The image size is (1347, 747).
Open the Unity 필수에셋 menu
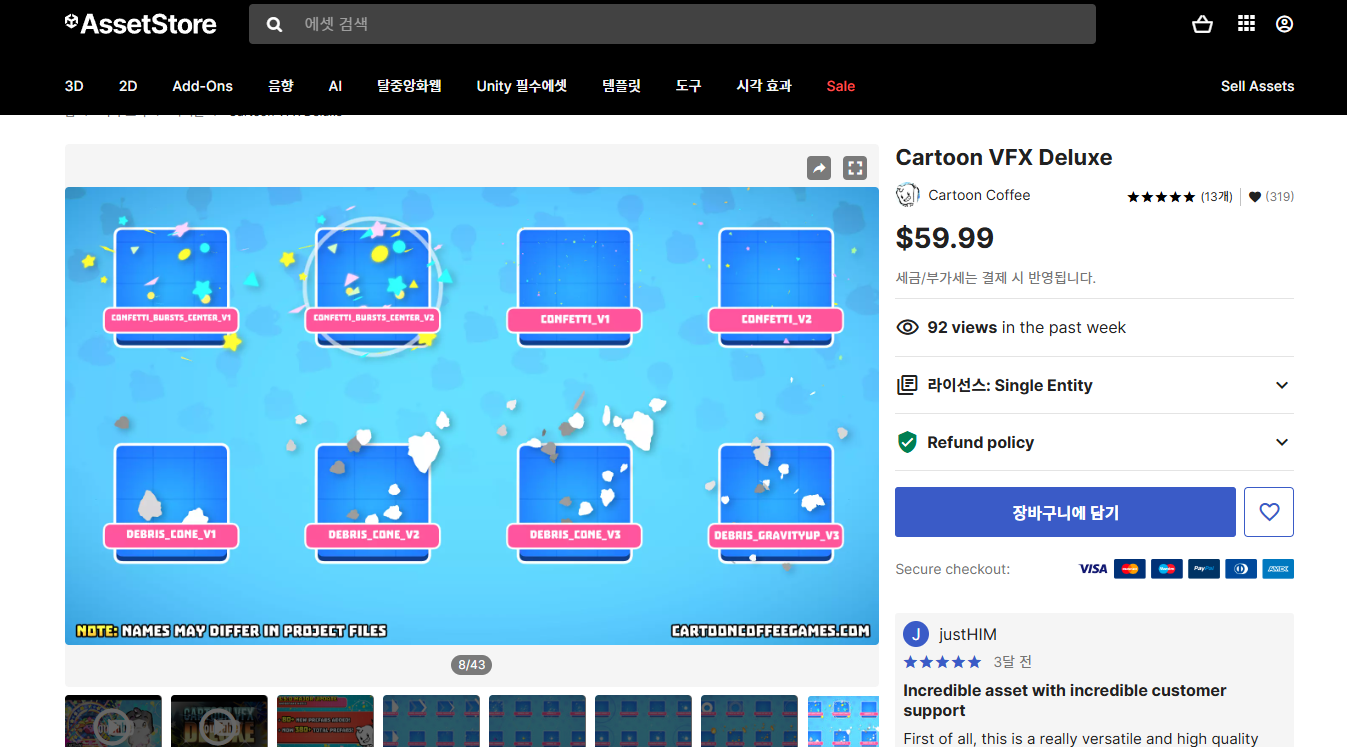pos(522,86)
